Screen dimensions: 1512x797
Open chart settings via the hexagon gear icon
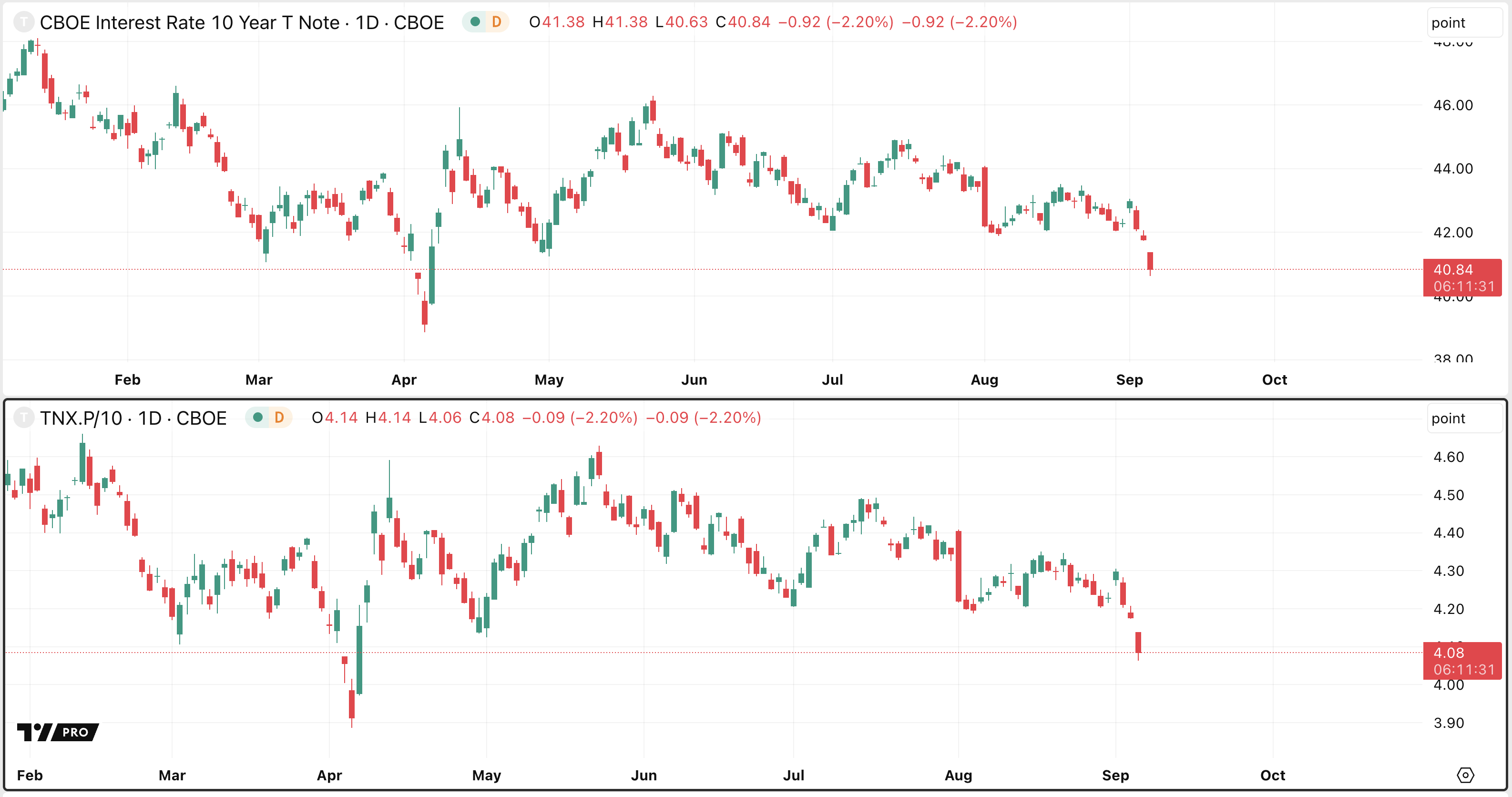(1465, 775)
